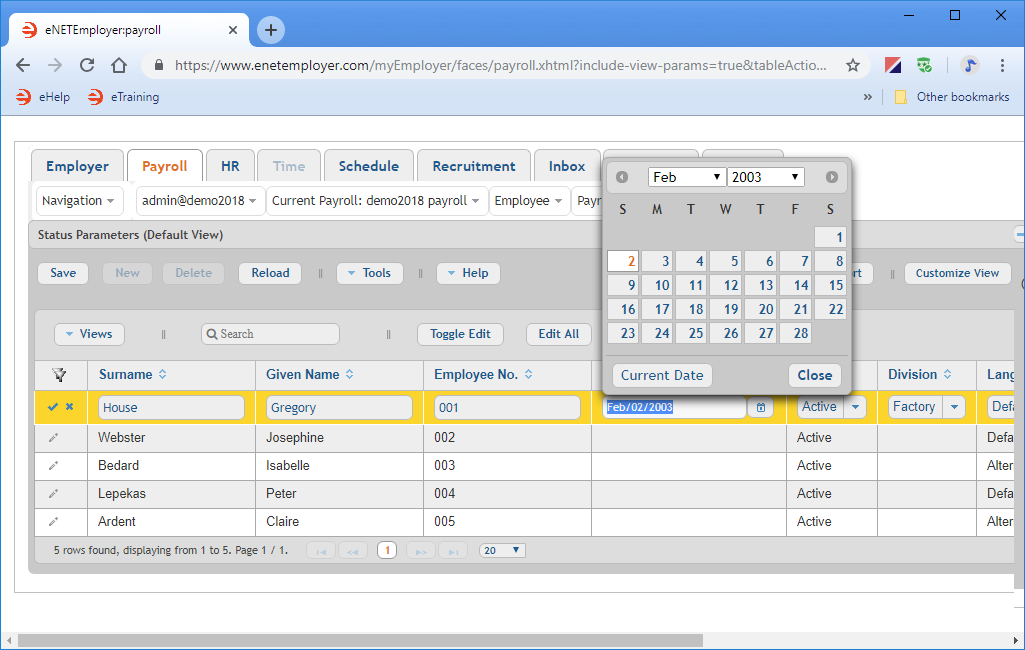
Task: Open the column filter funnel icon
Action: pos(60,375)
